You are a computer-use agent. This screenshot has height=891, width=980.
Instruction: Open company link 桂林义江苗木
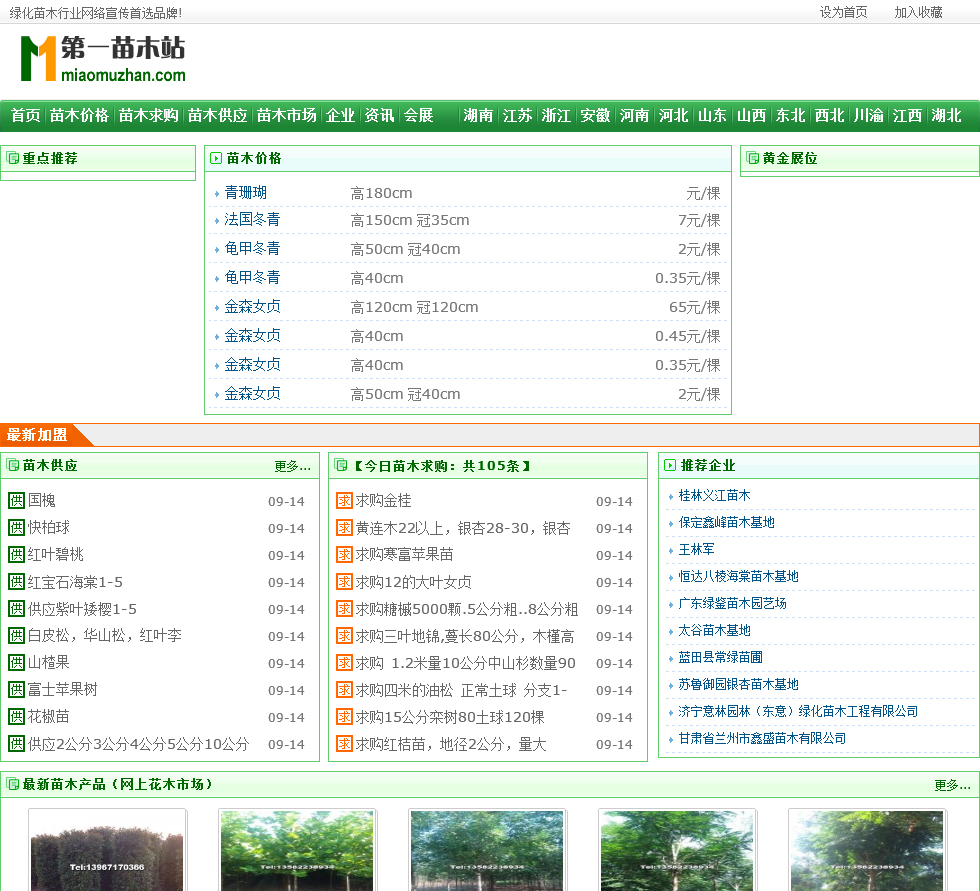point(714,495)
